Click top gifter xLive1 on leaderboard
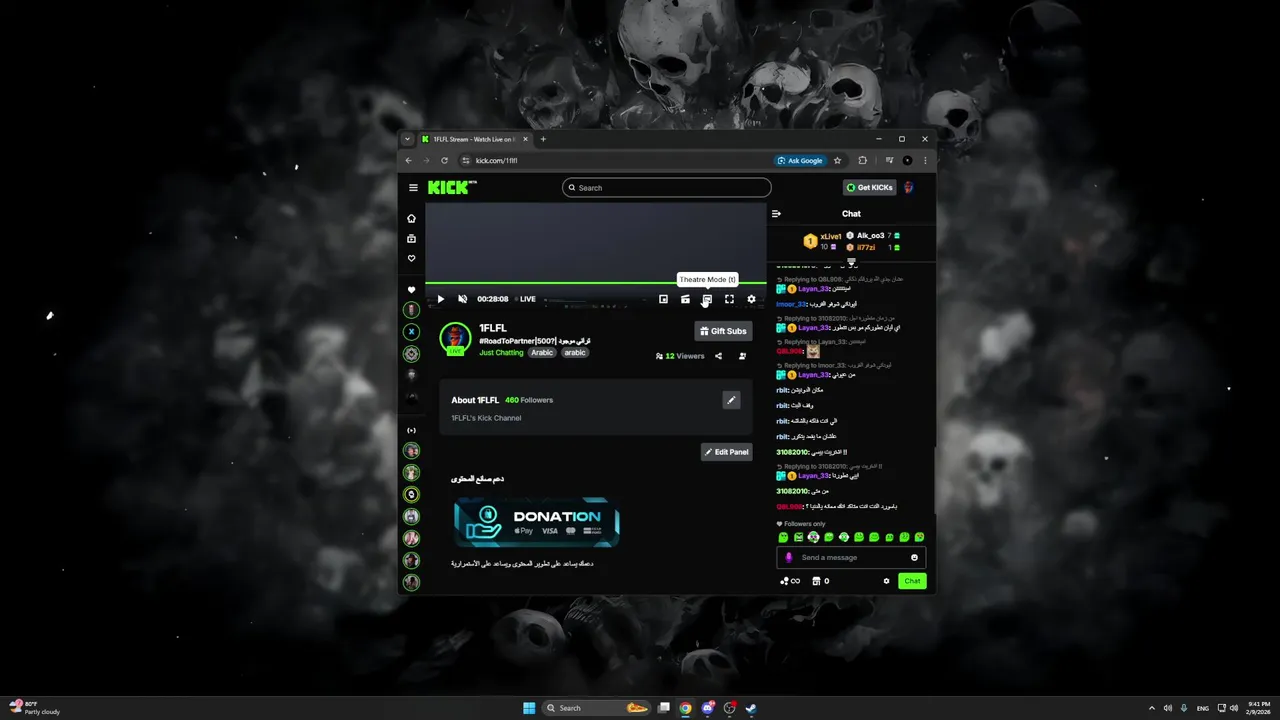The width and height of the screenshot is (1280, 720). click(831, 237)
